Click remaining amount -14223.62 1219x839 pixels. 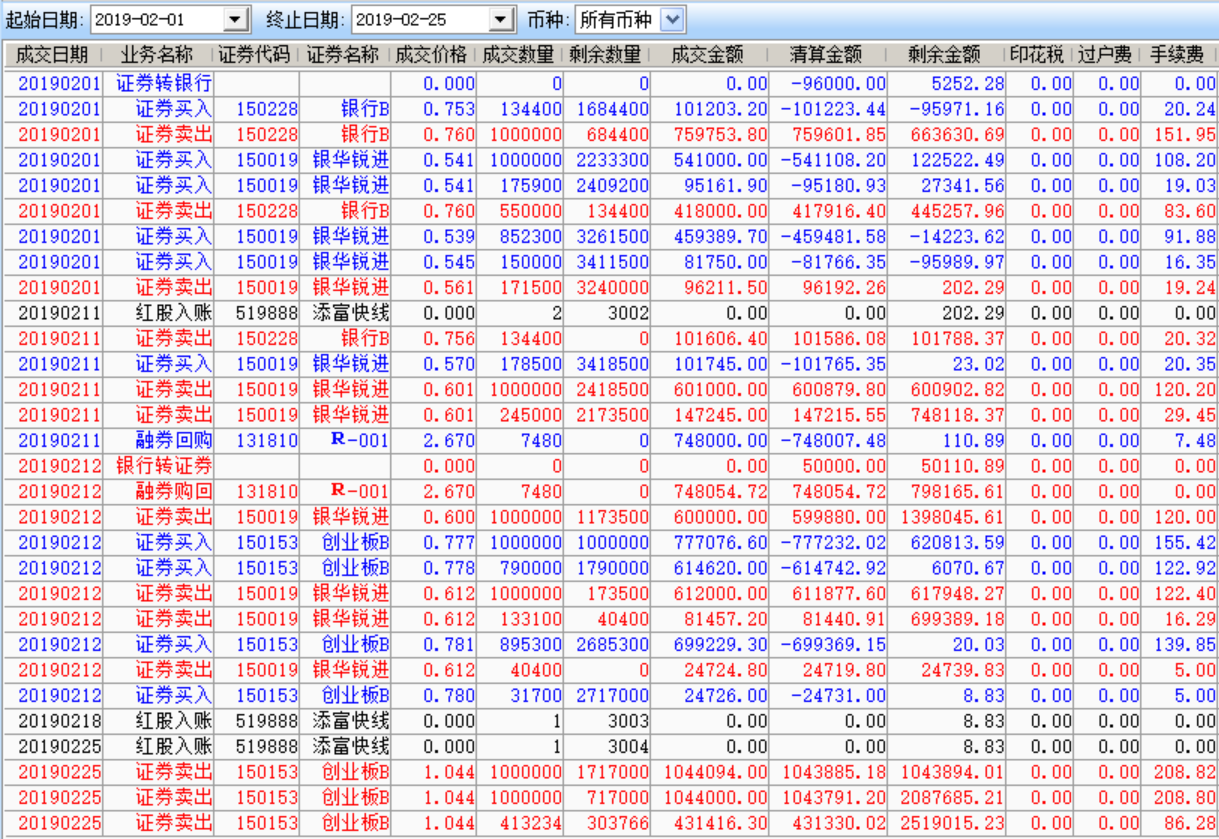(x=956, y=237)
